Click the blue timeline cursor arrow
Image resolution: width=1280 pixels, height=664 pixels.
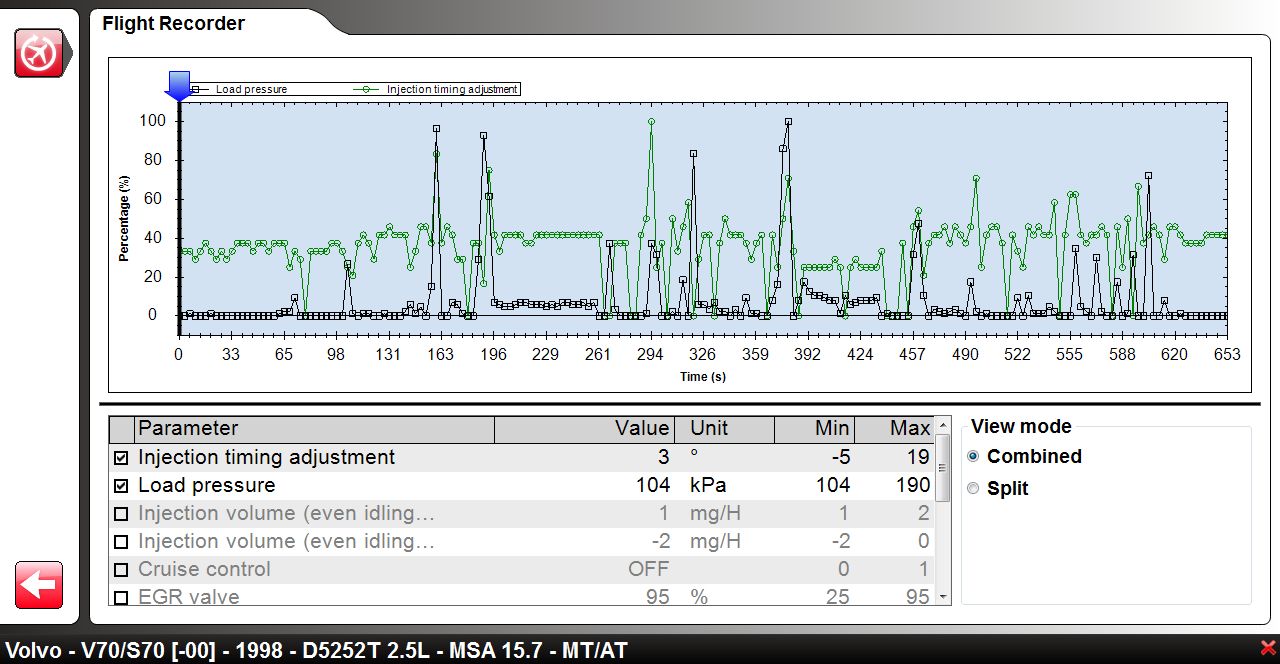point(178,86)
